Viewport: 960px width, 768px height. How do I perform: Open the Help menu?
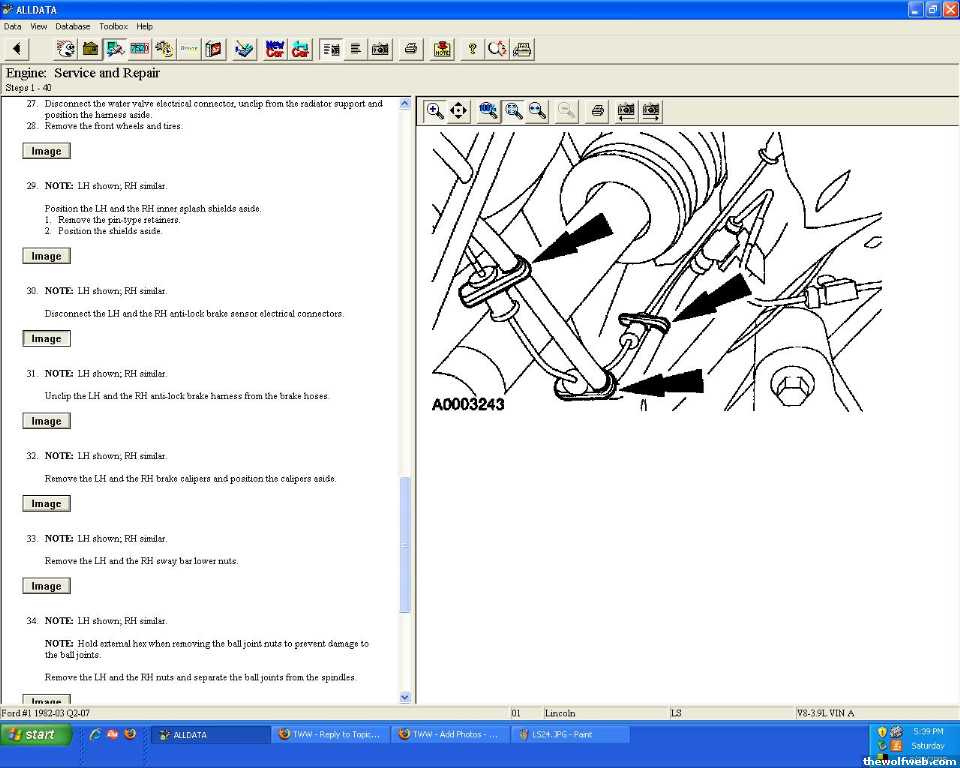click(x=145, y=26)
